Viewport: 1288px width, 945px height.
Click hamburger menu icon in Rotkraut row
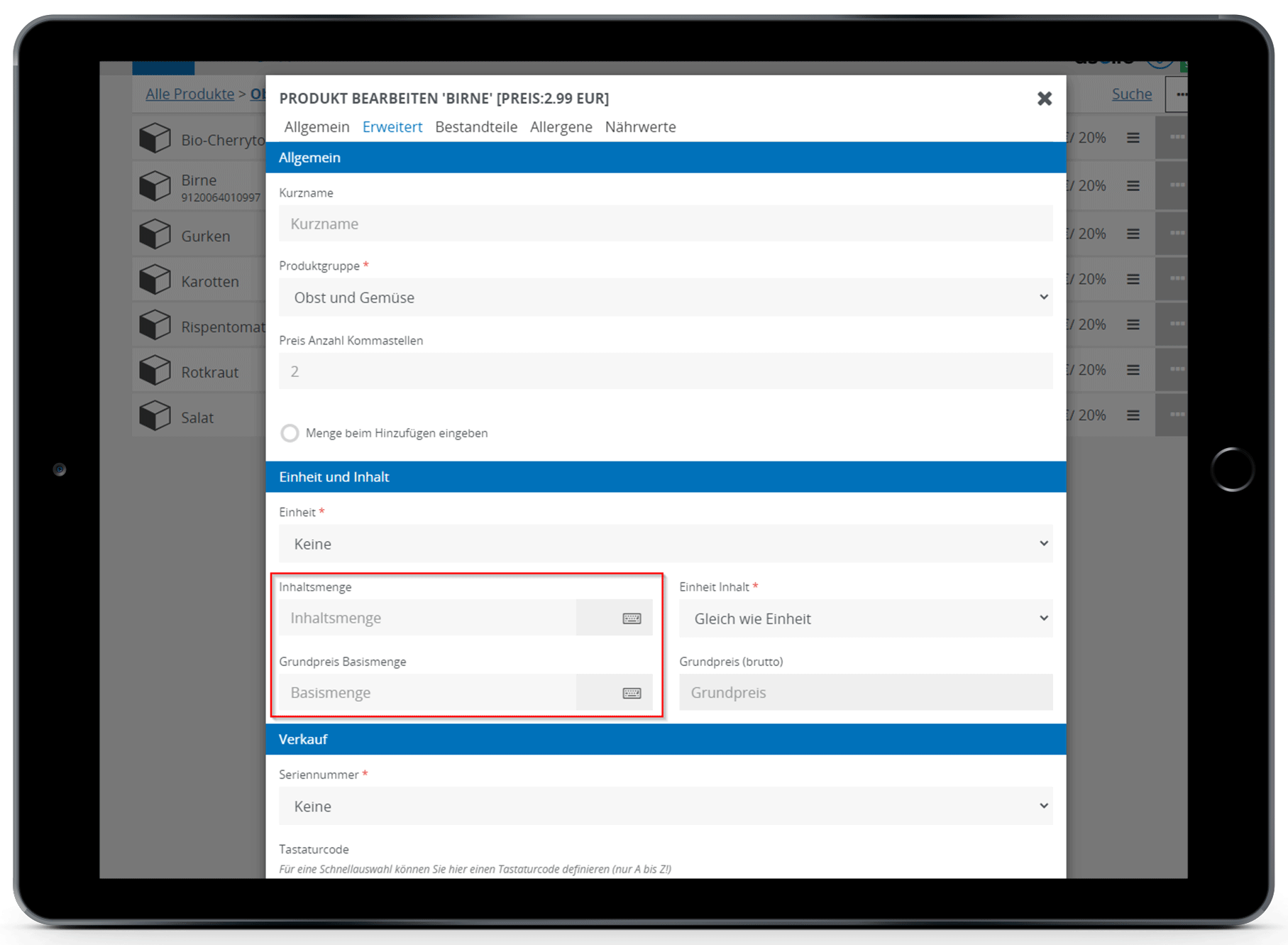coord(1133,371)
